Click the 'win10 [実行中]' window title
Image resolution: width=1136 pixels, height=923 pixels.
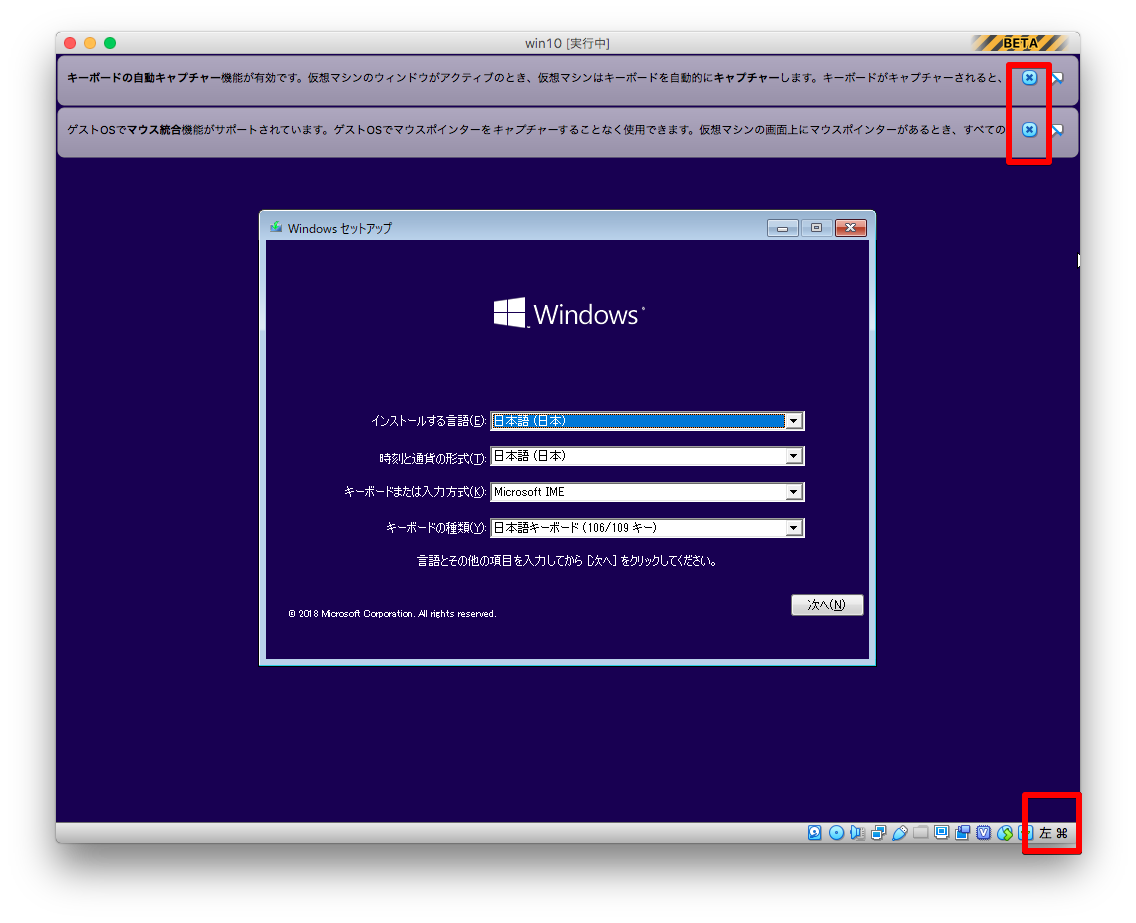tap(567, 43)
